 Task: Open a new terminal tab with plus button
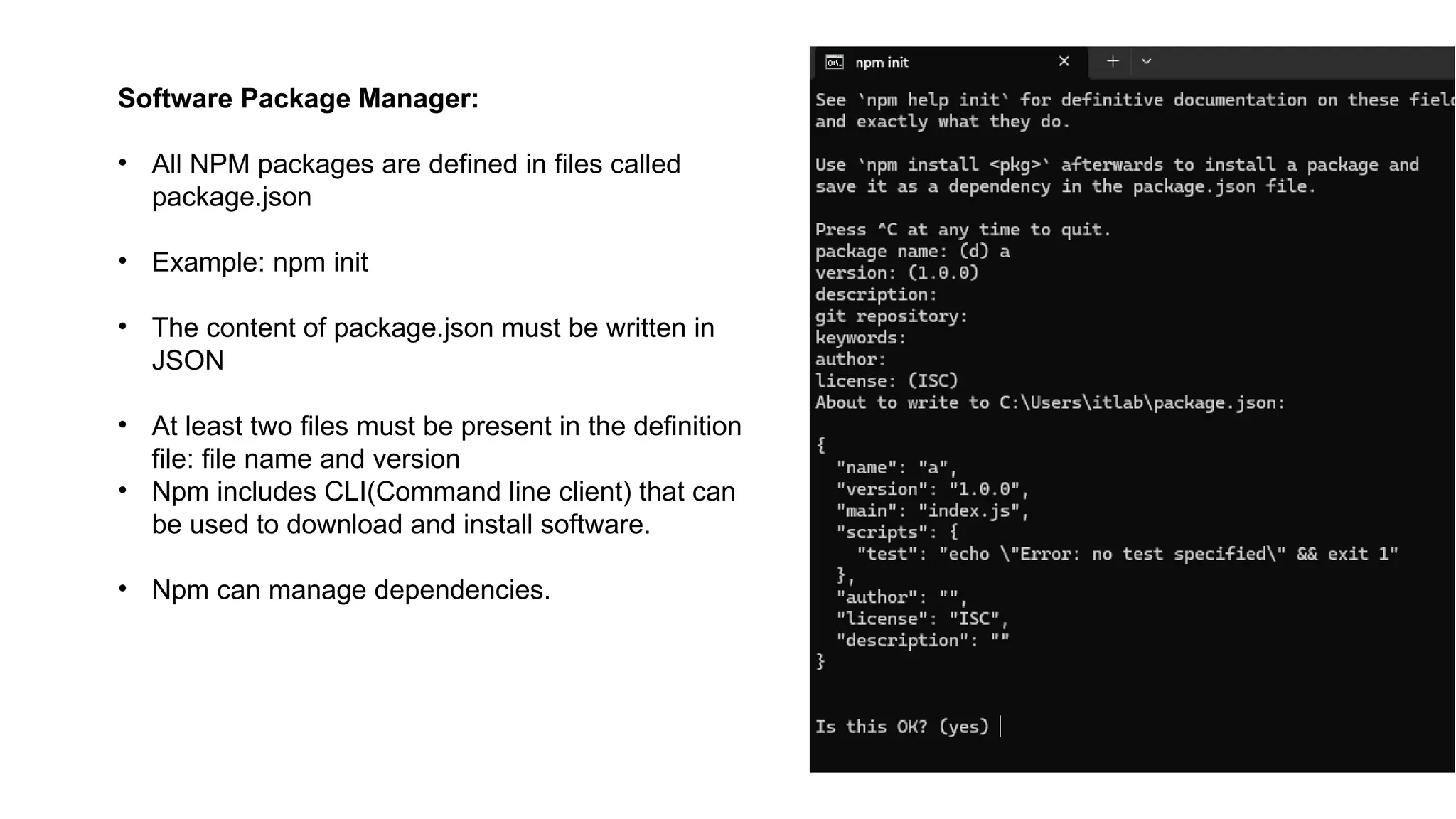1113,61
